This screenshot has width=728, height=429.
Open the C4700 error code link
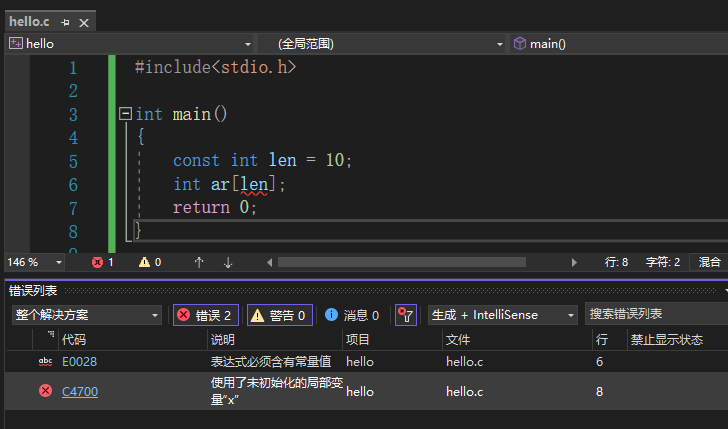point(80,391)
